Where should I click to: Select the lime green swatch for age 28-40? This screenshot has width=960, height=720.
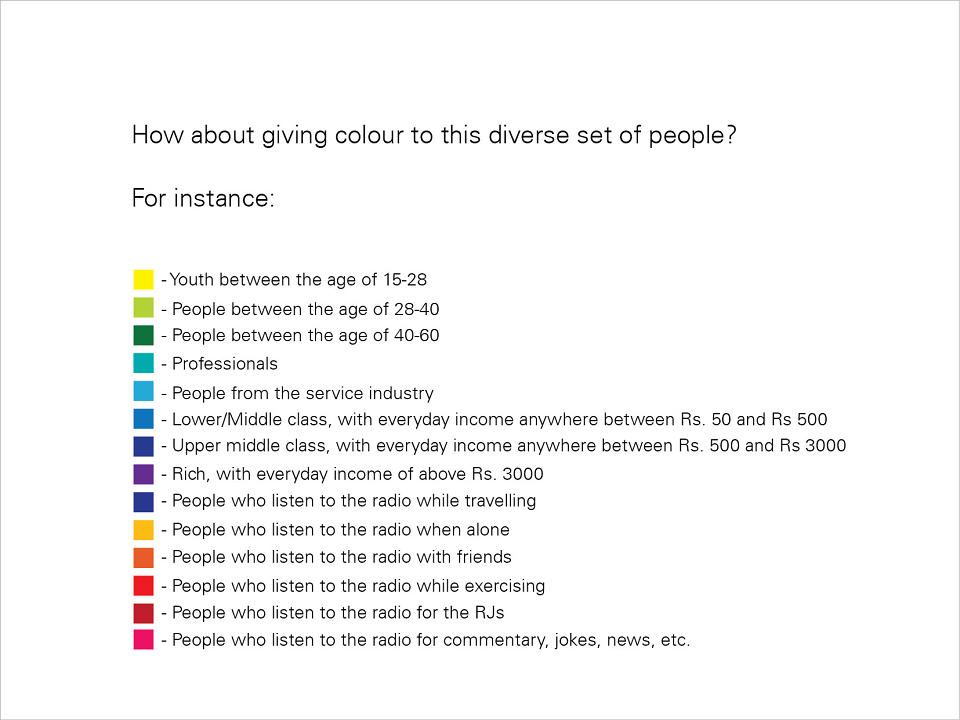click(x=143, y=307)
